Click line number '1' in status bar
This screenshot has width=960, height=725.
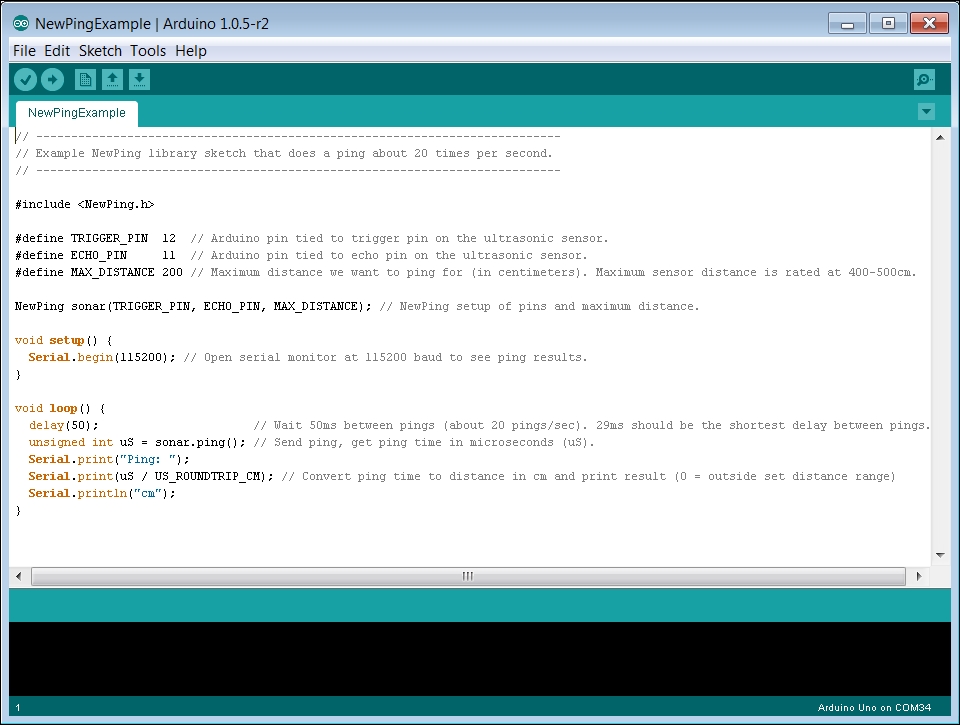18,708
